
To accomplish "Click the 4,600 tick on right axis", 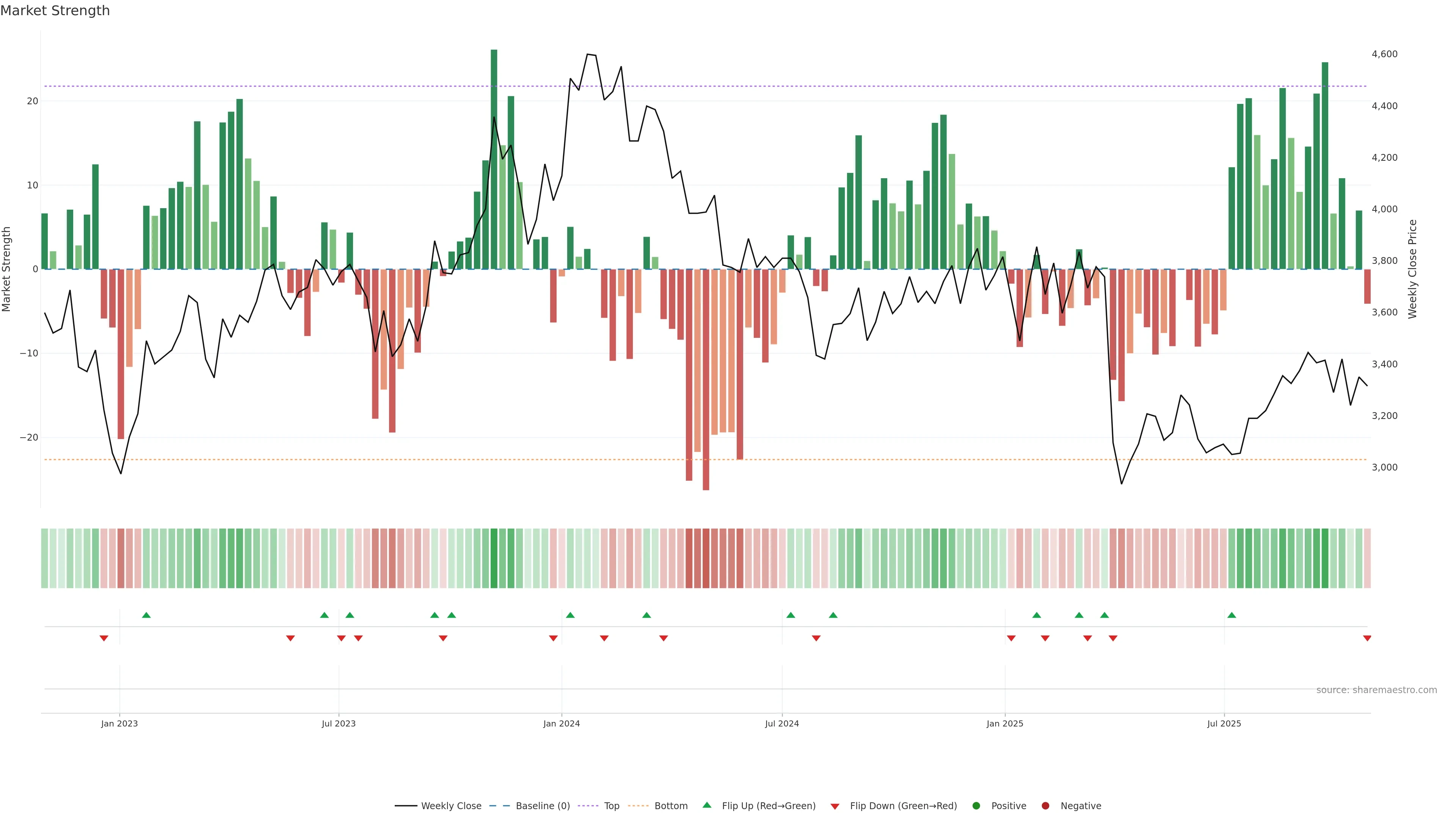I will [x=1384, y=54].
